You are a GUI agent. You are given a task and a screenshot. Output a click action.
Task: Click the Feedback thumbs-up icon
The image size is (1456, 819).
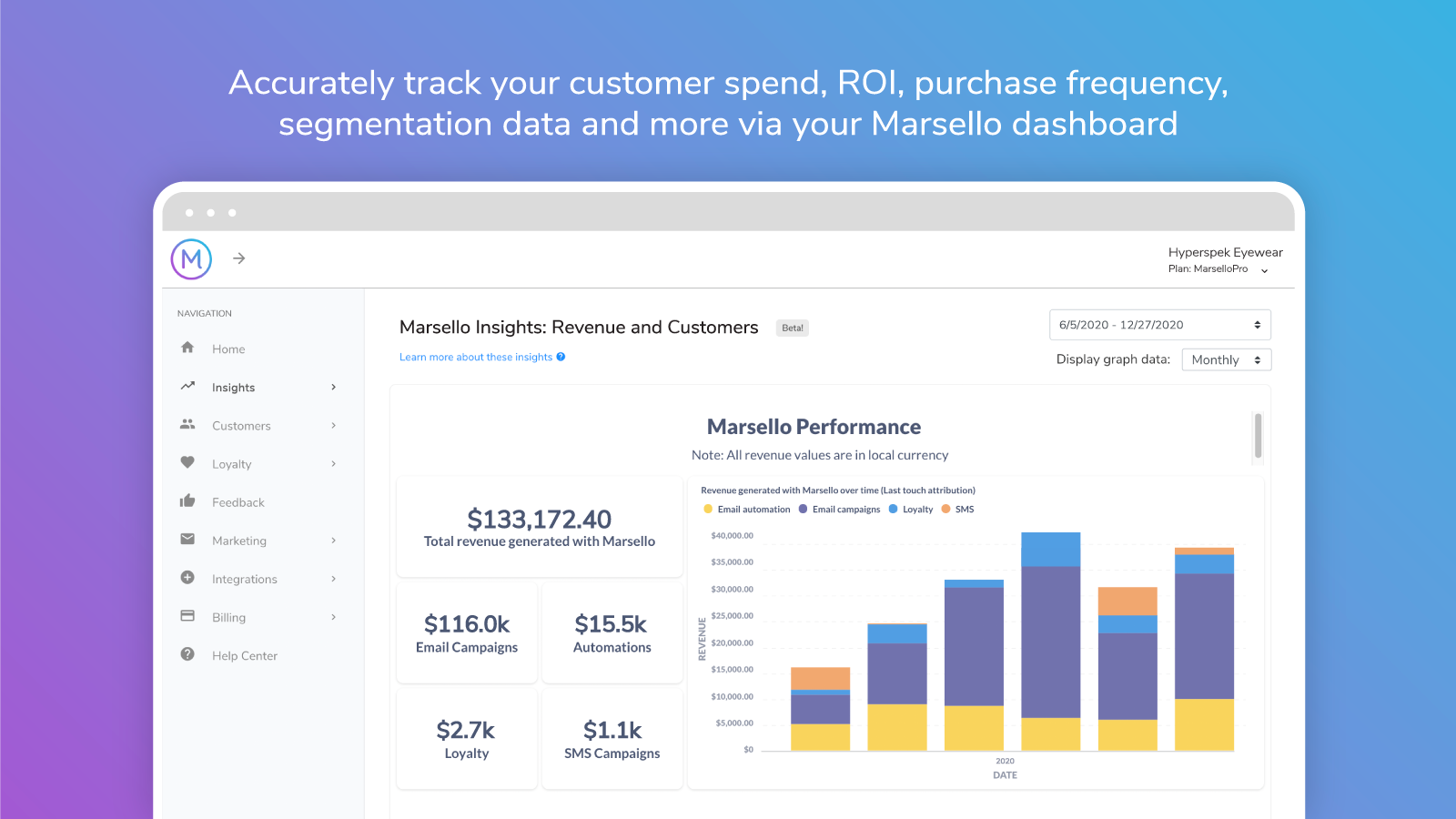(187, 500)
